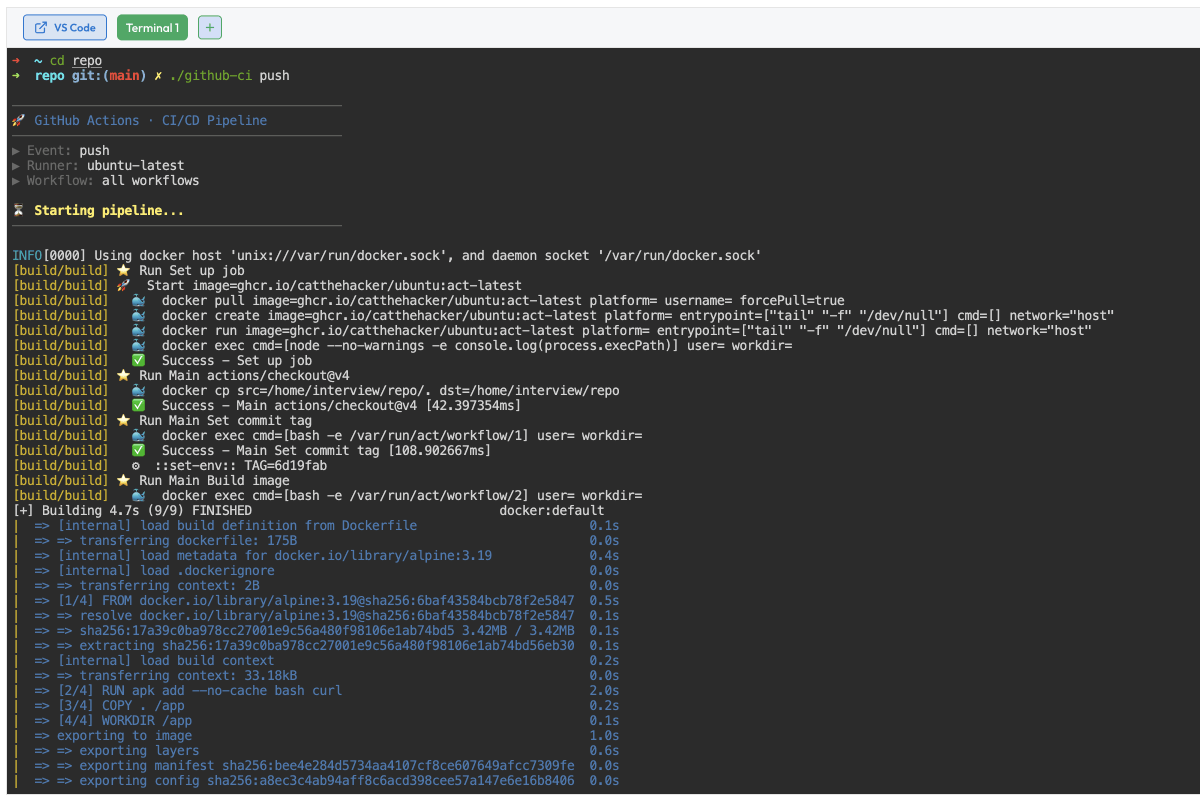Screen dimensions: 1200x800
Task: Click the 'INFO[0000] Using docker host' line
Action: pos(387,256)
